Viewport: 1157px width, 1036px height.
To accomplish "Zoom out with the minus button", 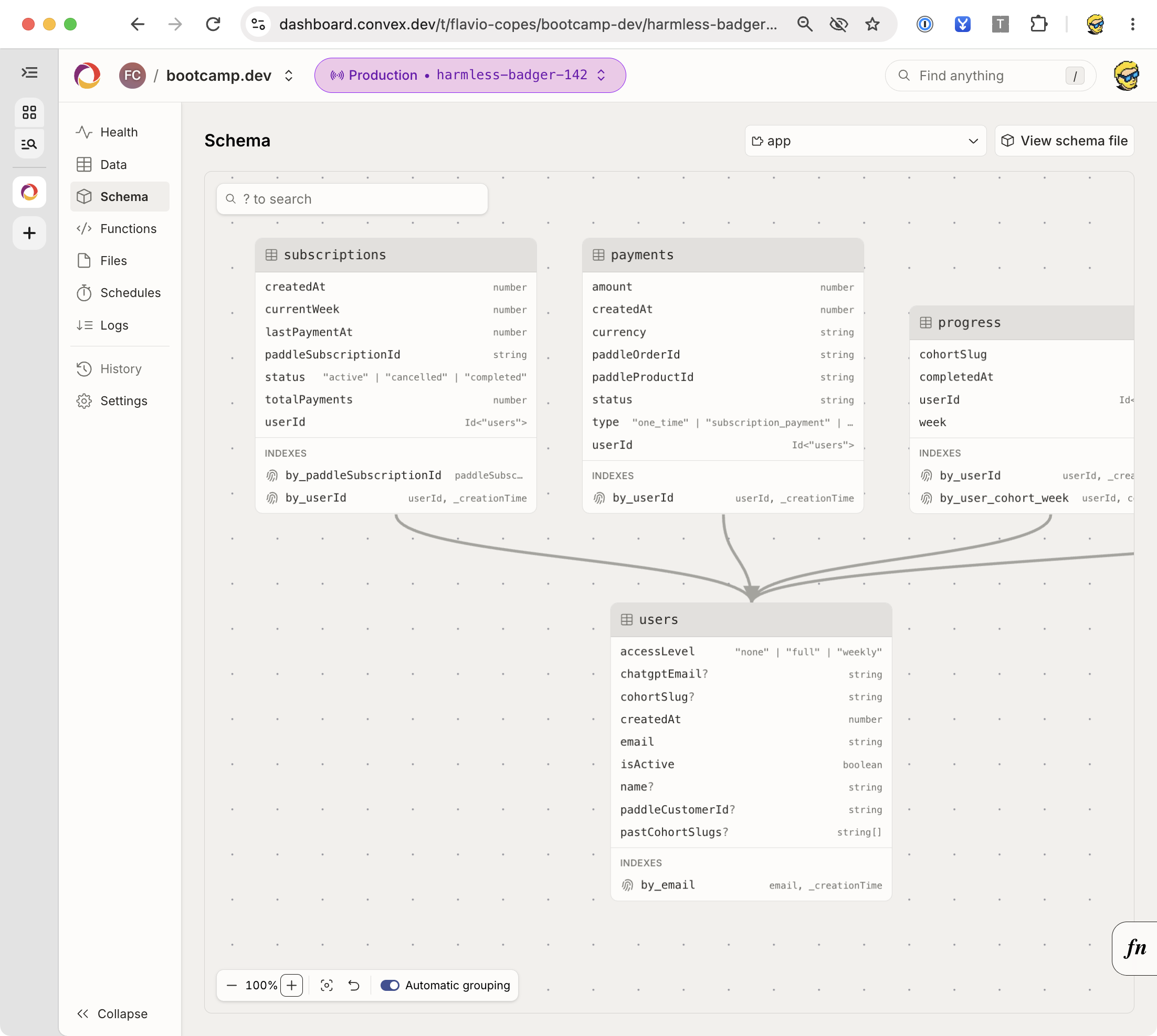I will pyautogui.click(x=232, y=985).
